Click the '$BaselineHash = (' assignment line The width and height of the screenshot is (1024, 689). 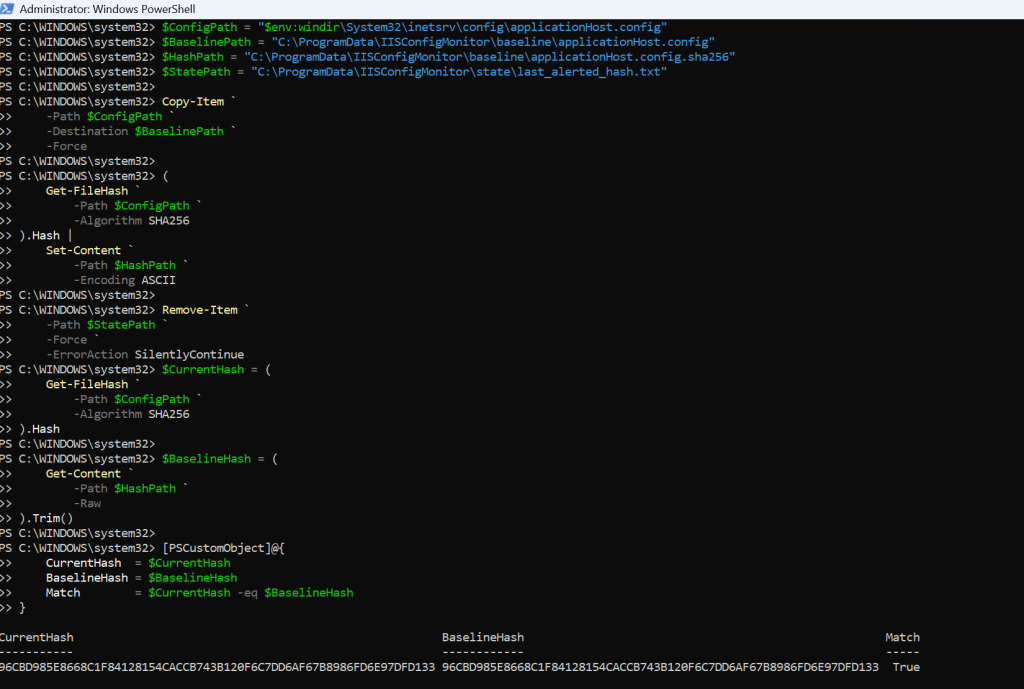point(220,459)
